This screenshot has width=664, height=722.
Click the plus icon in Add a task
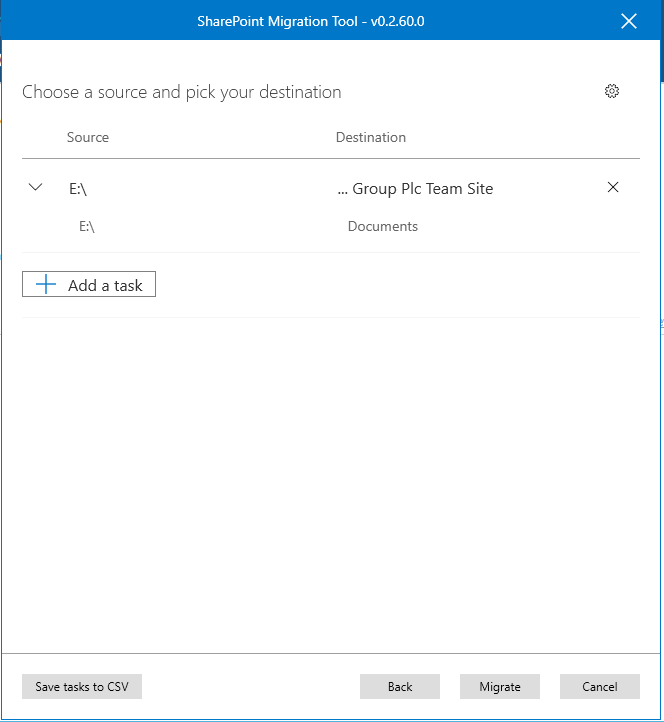(x=46, y=285)
